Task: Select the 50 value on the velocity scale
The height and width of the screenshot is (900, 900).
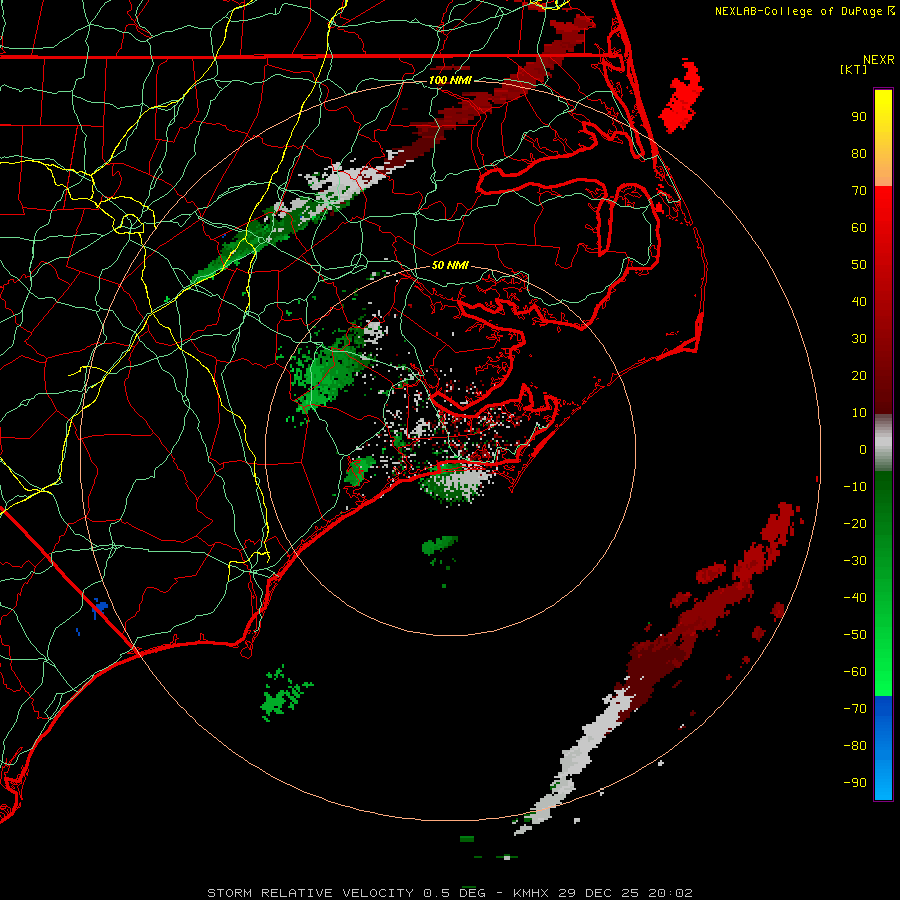Action: (x=859, y=265)
